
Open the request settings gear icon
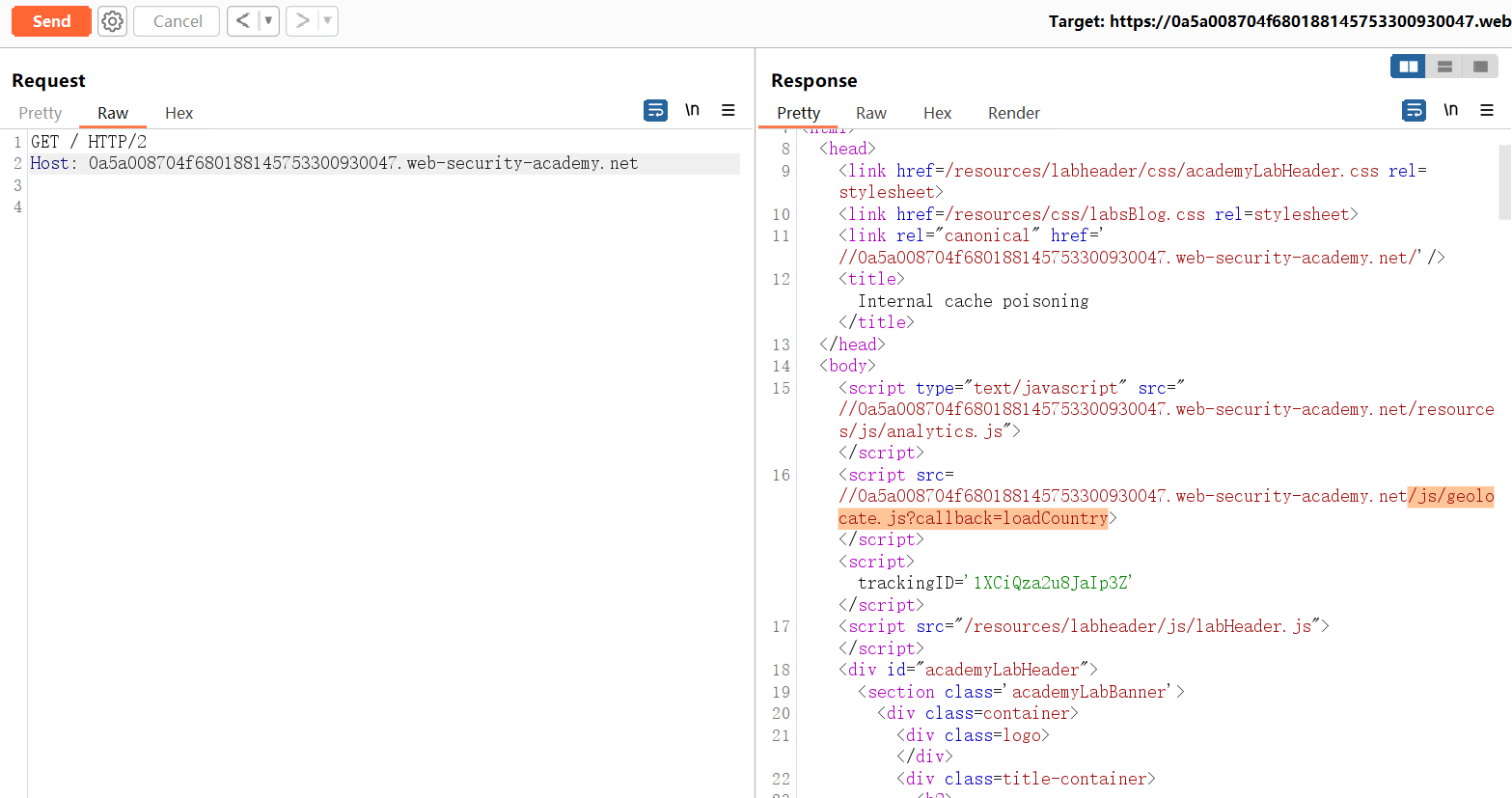(113, 21)
